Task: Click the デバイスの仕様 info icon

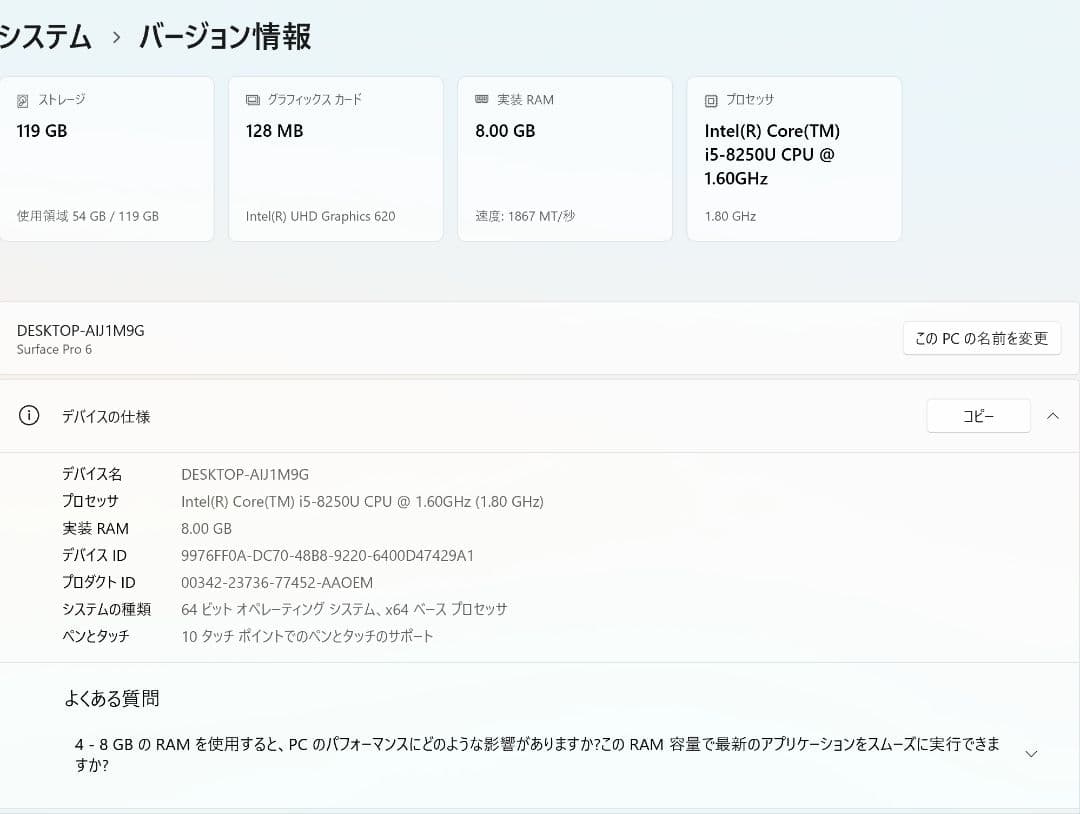Action: 28,416
